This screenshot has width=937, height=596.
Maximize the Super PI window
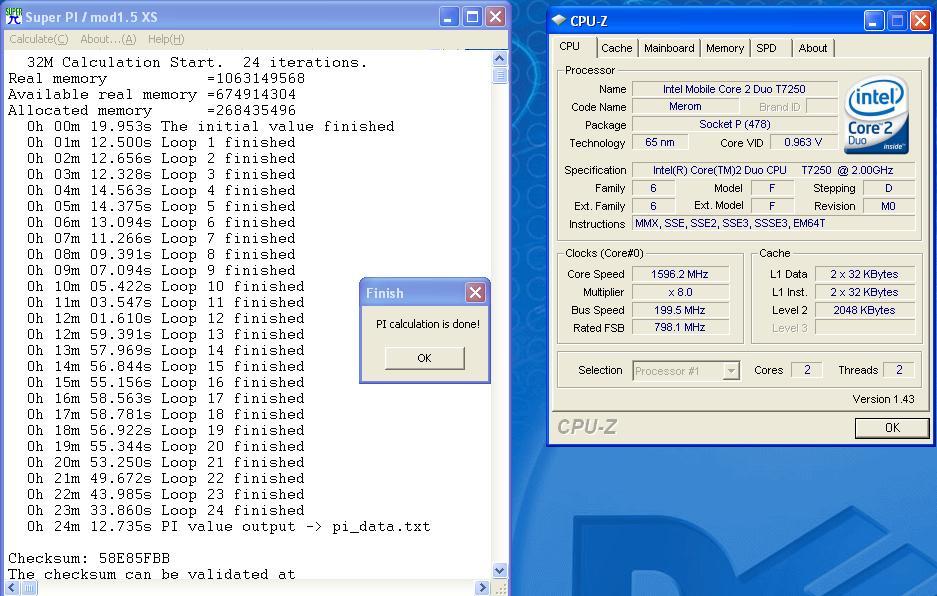[x=472, y=17]
